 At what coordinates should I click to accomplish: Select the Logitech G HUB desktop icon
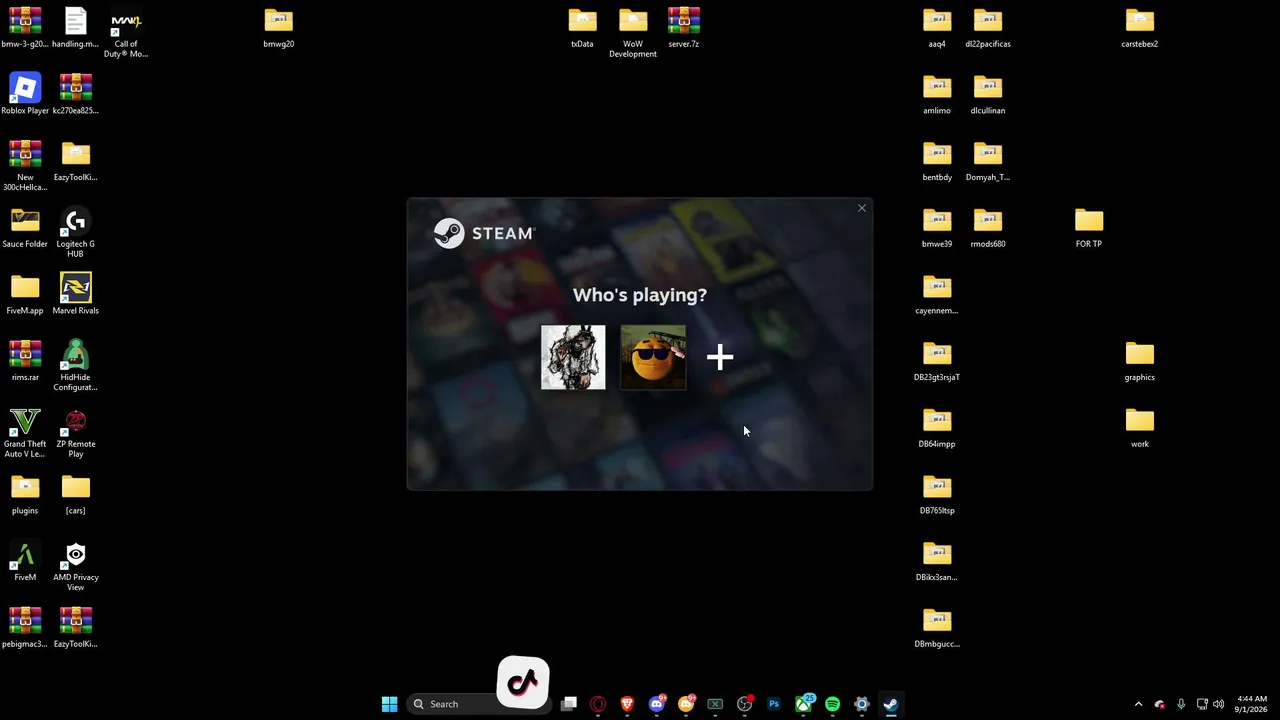[x=75, y=233]
